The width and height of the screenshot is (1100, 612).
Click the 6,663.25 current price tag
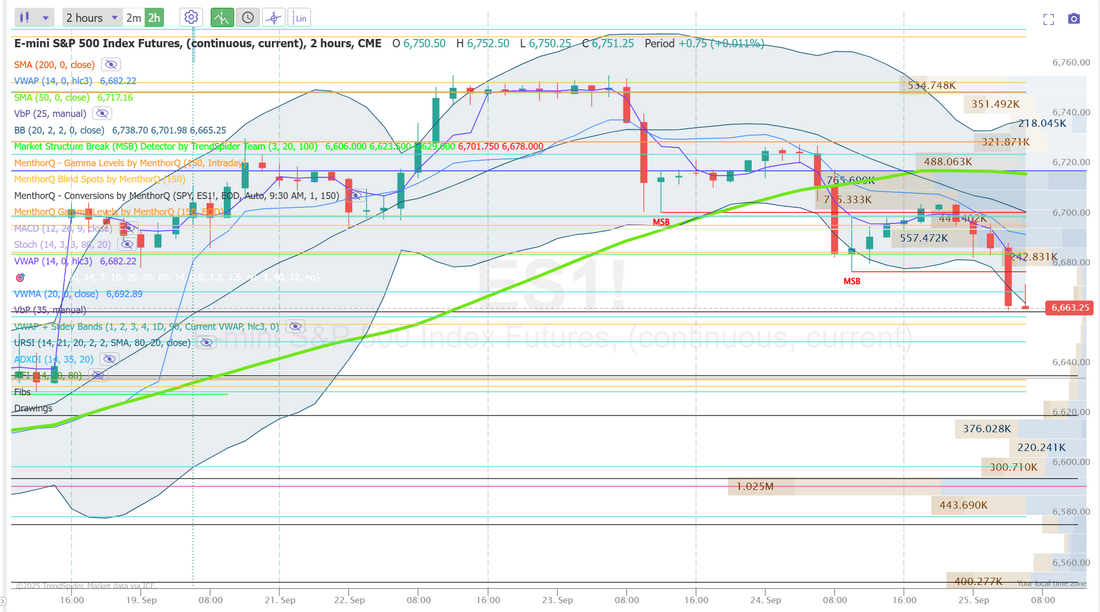tap(1069, 308)
